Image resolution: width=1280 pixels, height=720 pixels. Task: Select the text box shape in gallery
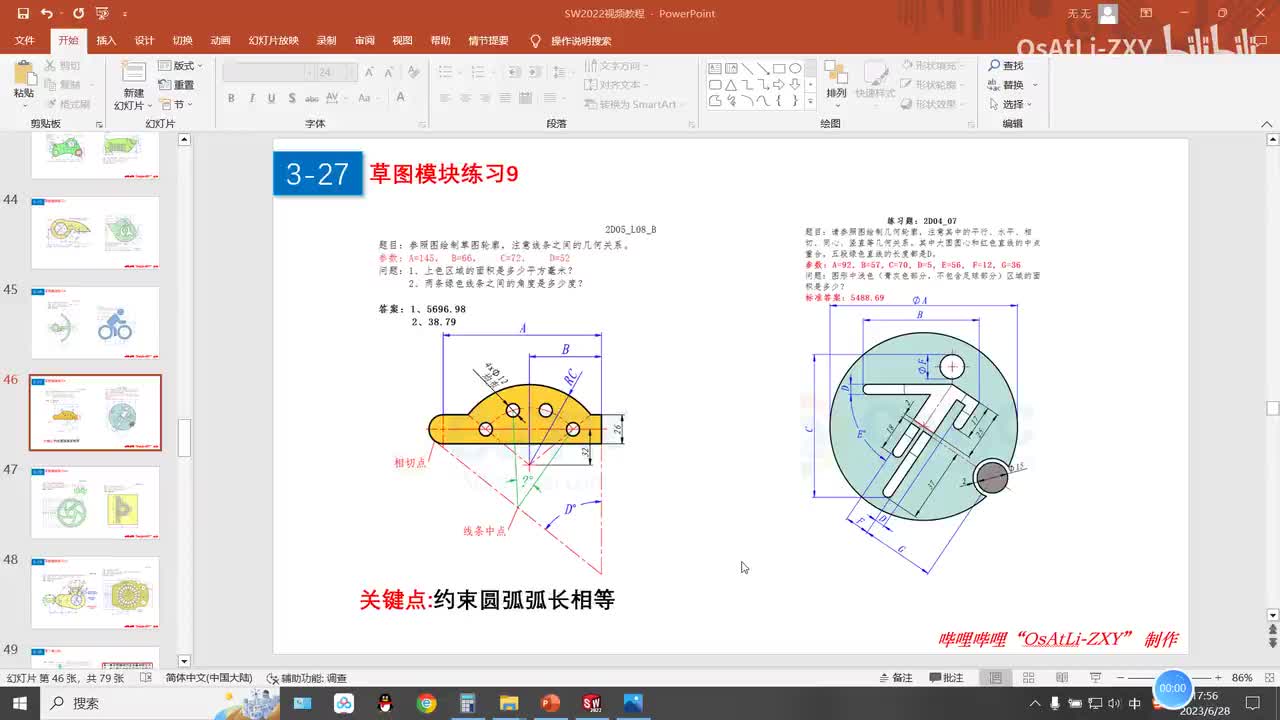click(x=715, y=69)
